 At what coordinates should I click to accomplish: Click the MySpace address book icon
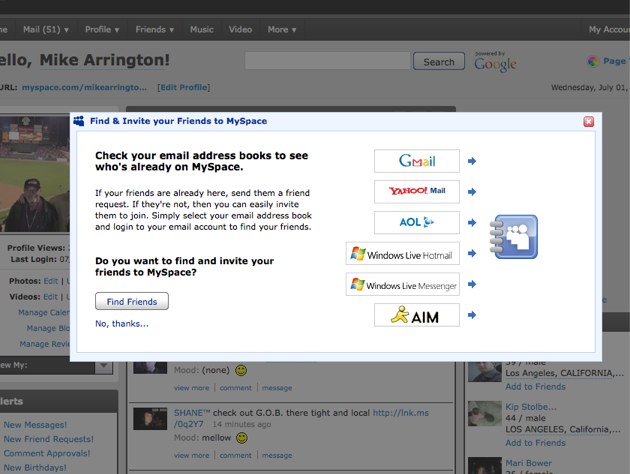point(514,237)
